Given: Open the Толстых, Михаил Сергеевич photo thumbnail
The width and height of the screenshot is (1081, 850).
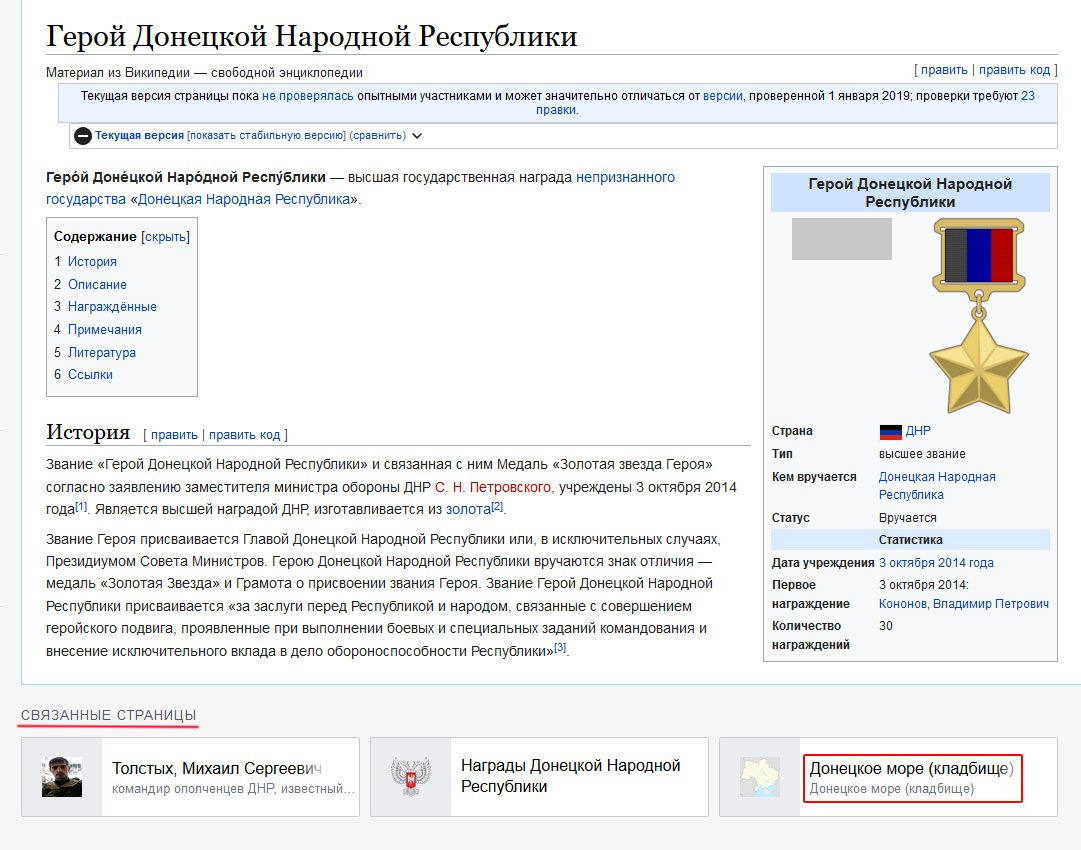Looking at the screenshot, I should (61, 777).
